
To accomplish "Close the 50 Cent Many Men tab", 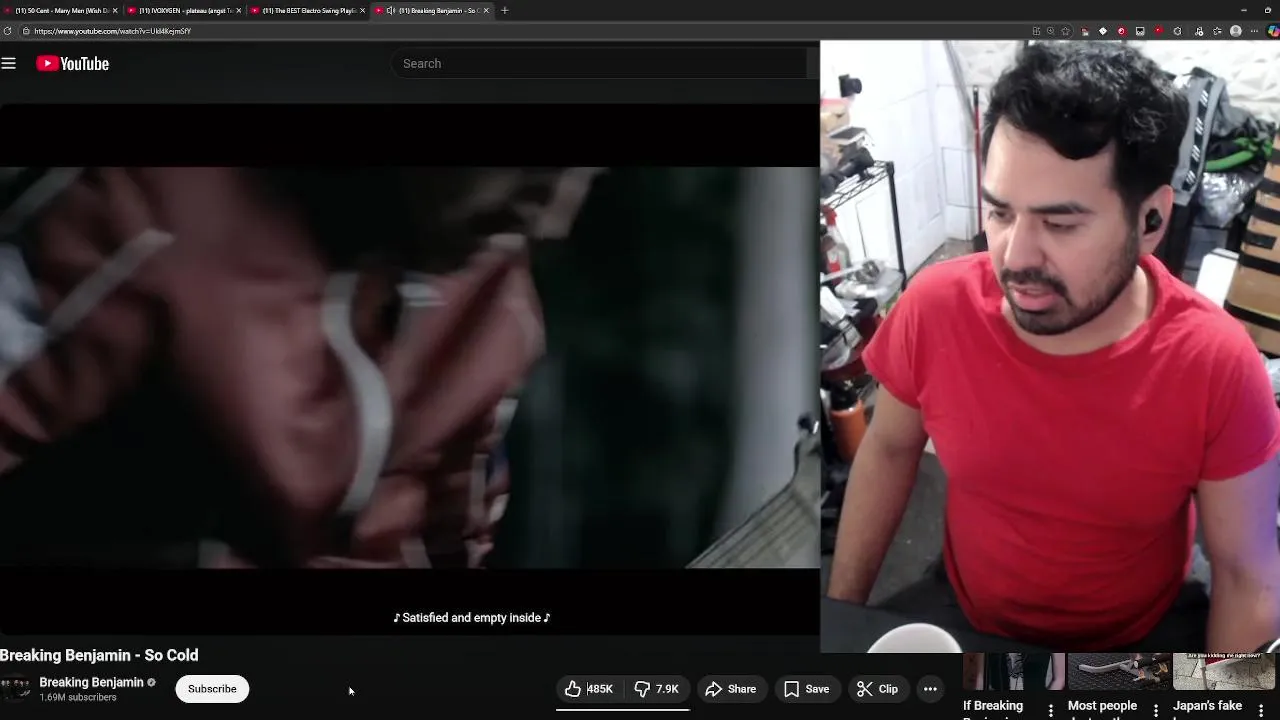I will tap(115, 10).
